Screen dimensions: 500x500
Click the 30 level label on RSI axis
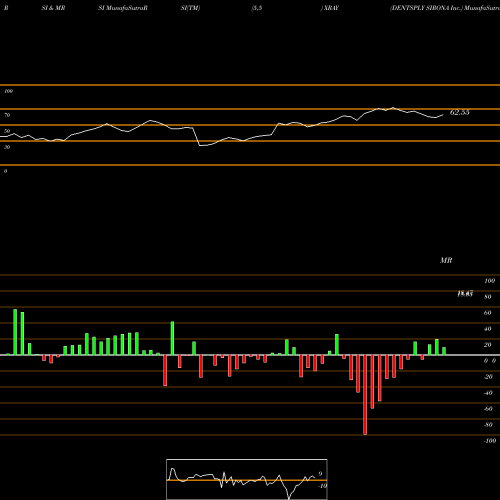7,147
